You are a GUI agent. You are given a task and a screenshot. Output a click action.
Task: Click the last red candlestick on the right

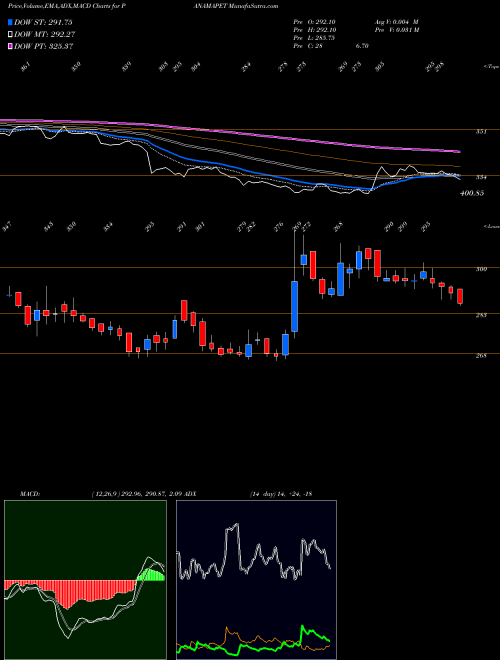click(460, 296)
